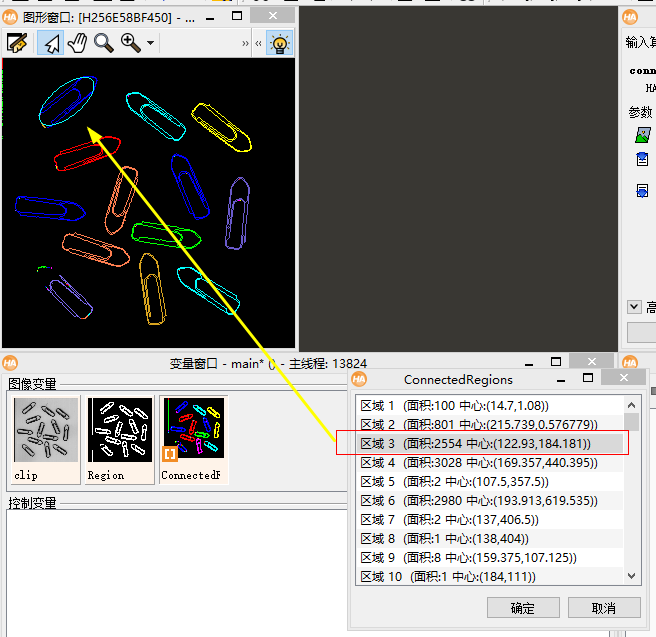Click the HA logo of graphics window
The height and width of the screenshot is (637, 656).
click(10, 18)
